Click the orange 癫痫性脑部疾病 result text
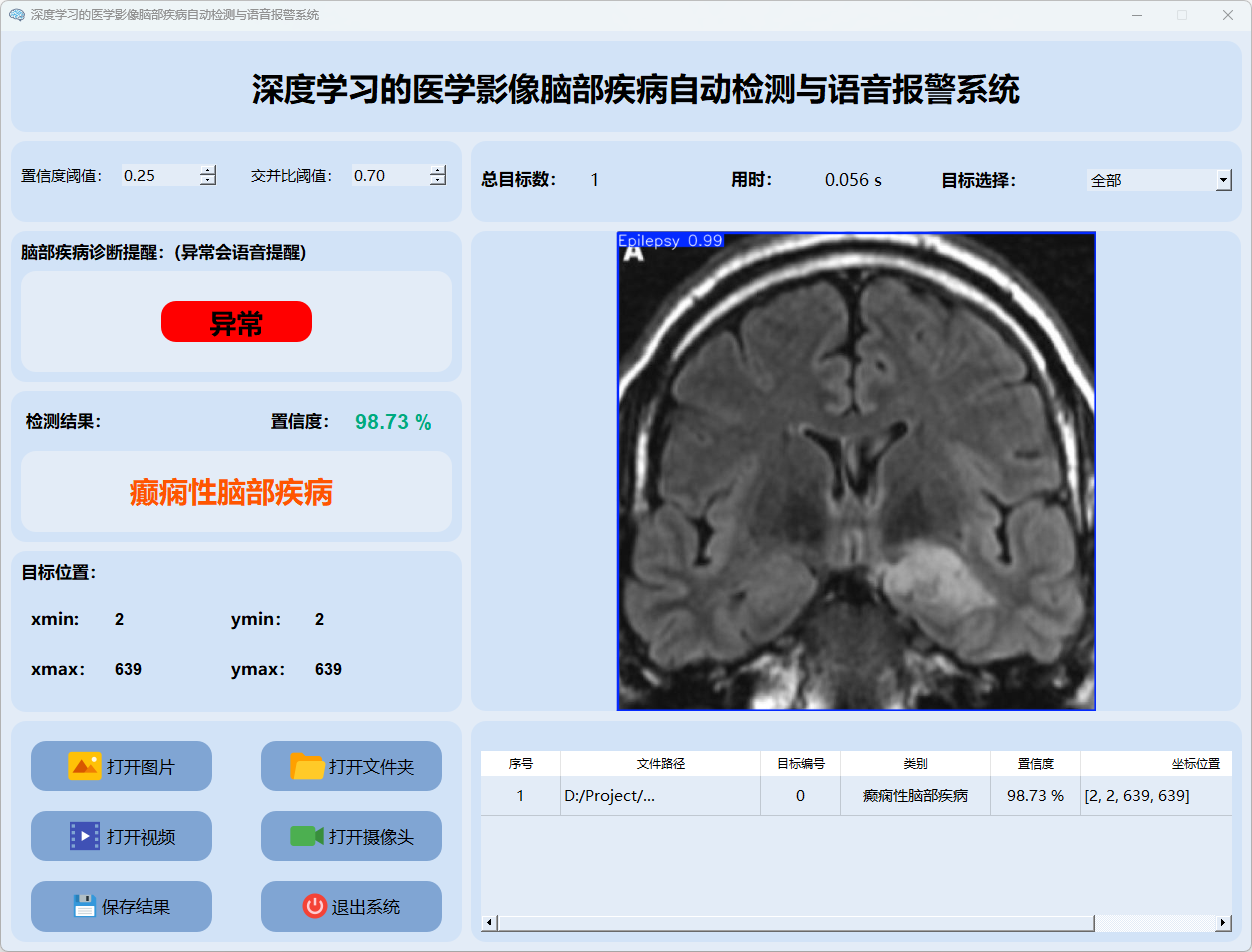The width and height of the screenshot is (1252, 952). click(231, 492)
